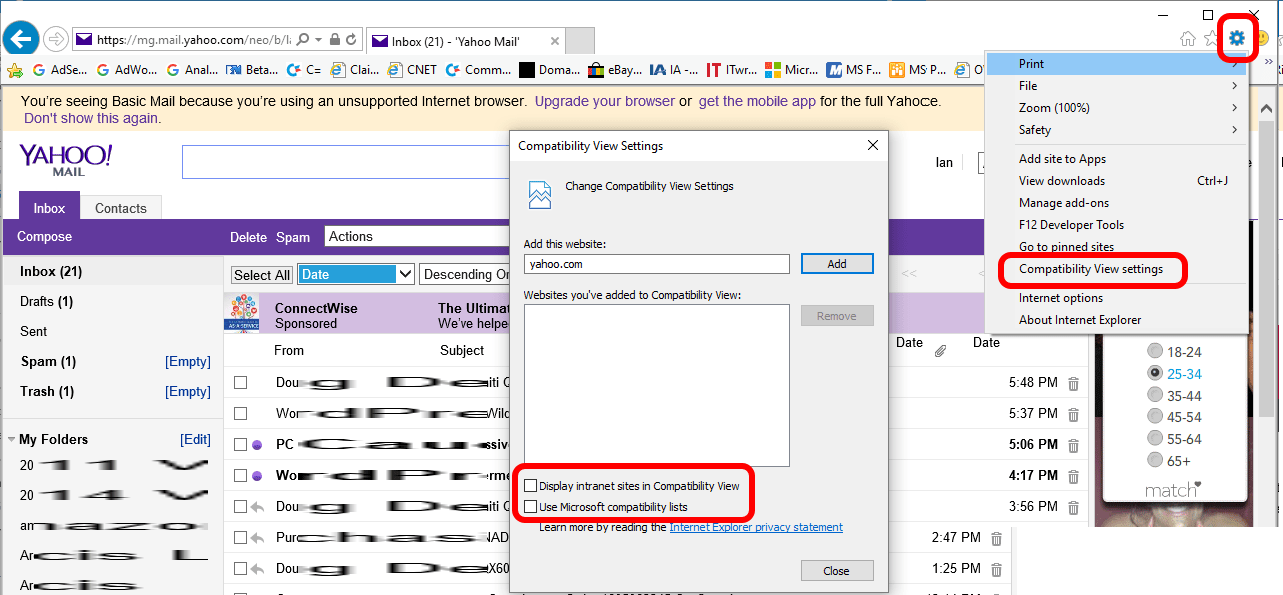This screenshot has width=1283, height=595.
Task: Enable Display intranet sites in Compatibility View
Action: pos(530,486)
